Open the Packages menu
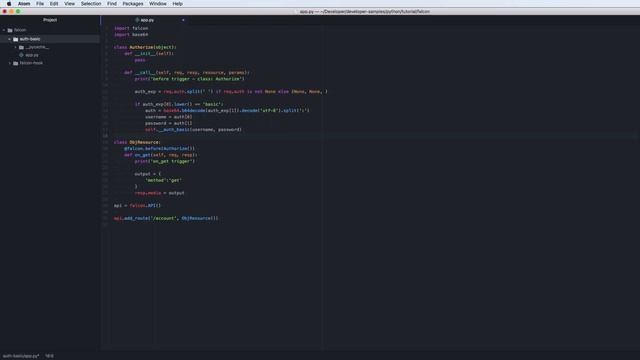The image size is (640, 360). click(x=133, y=4)
